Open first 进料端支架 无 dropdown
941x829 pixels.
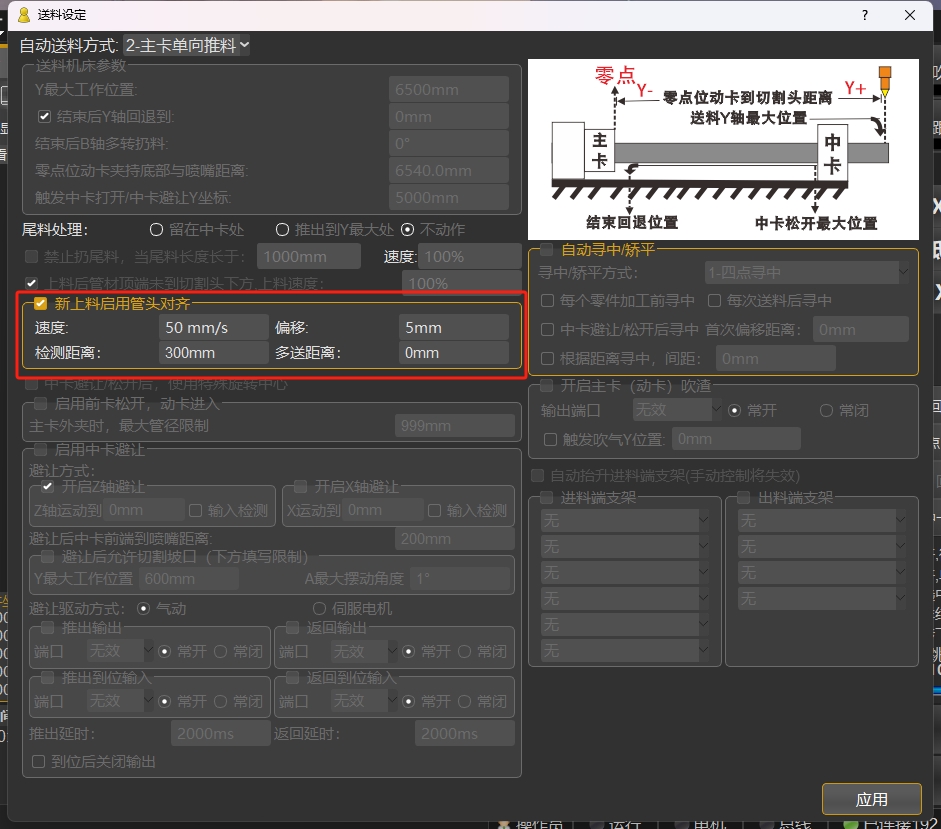click(x=625, y=520)
